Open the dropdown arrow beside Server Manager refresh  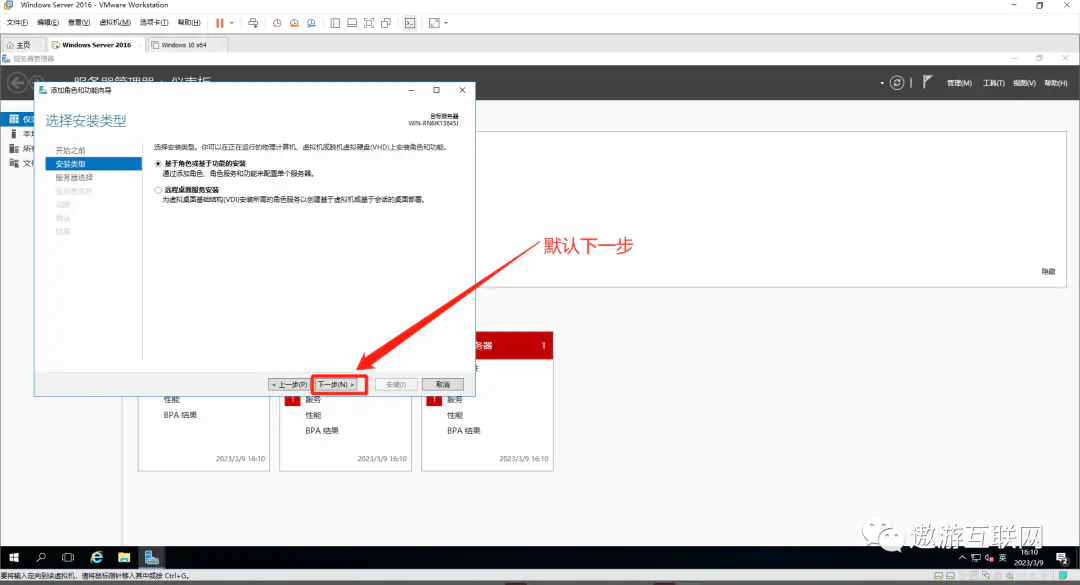pyautogui.click(x=882, y=83)
